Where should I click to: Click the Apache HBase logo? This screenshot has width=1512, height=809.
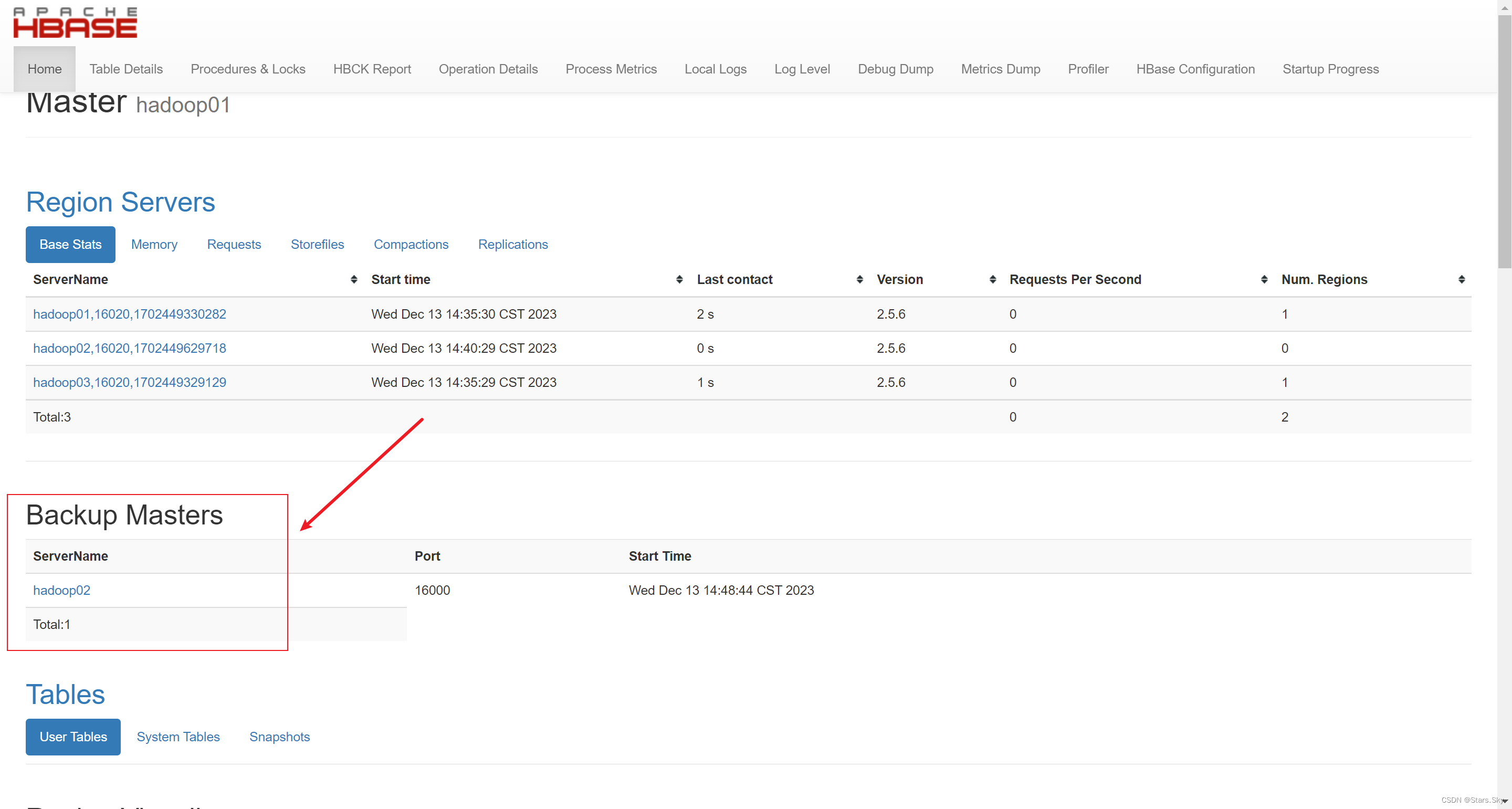[x=75, y=23]
